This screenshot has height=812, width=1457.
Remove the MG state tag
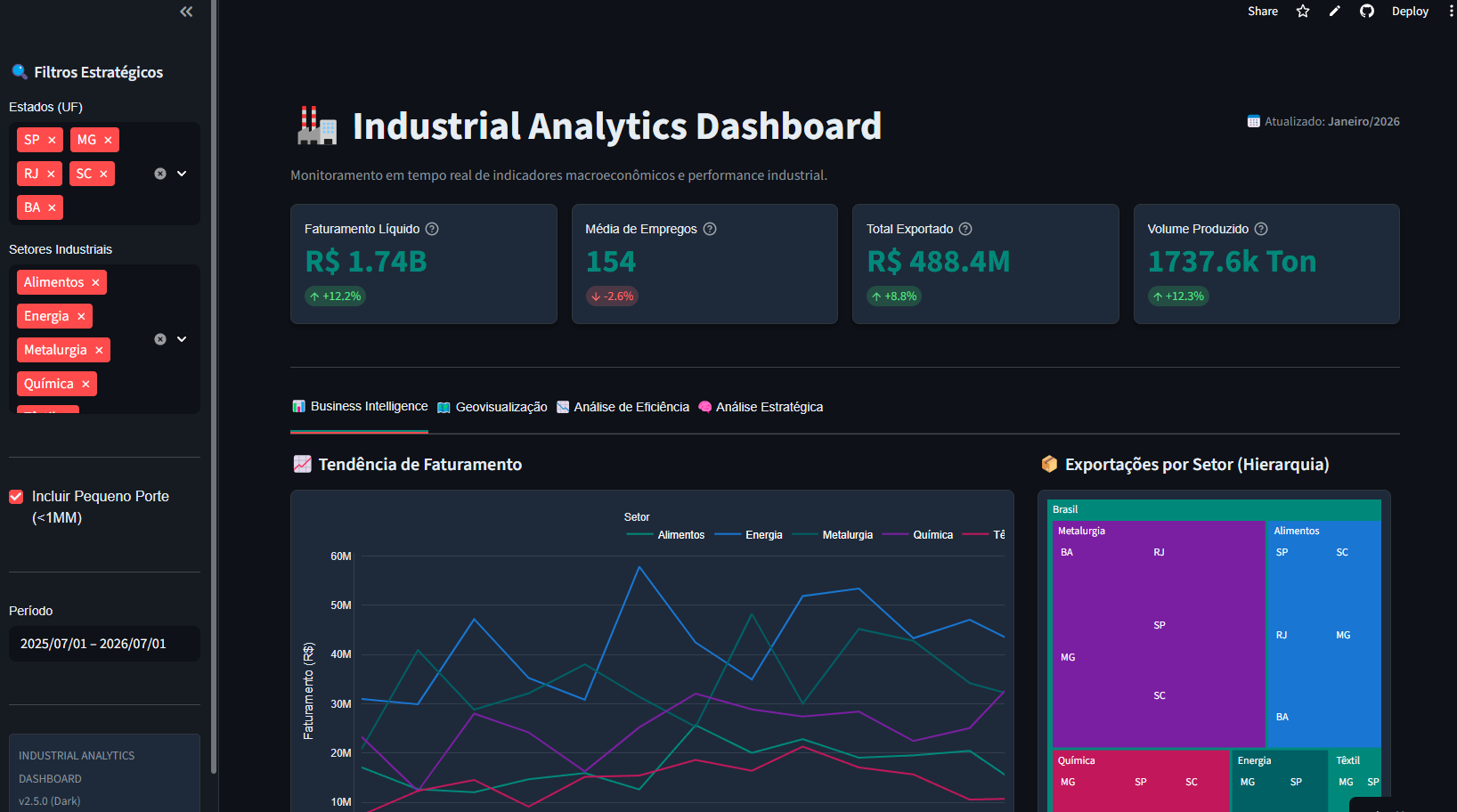(x=108, y=140)
